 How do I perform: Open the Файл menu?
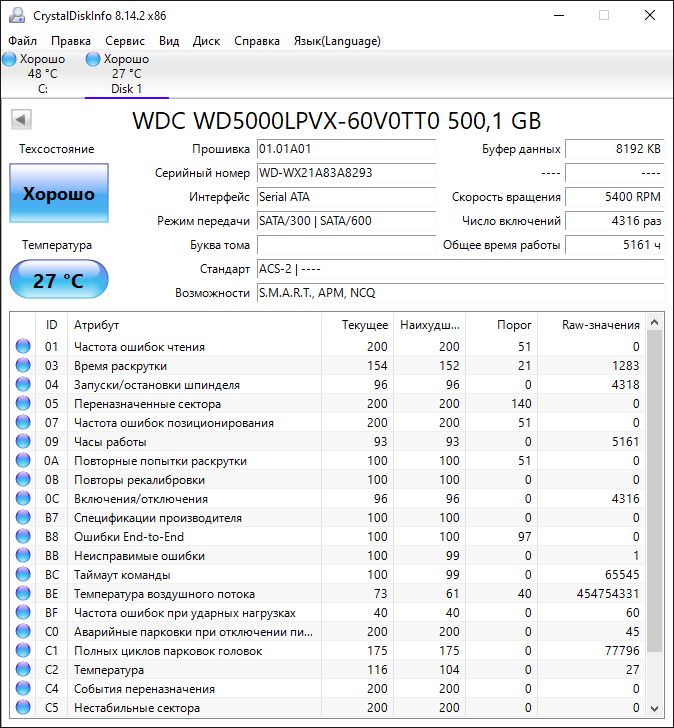(x=23, y=41)
